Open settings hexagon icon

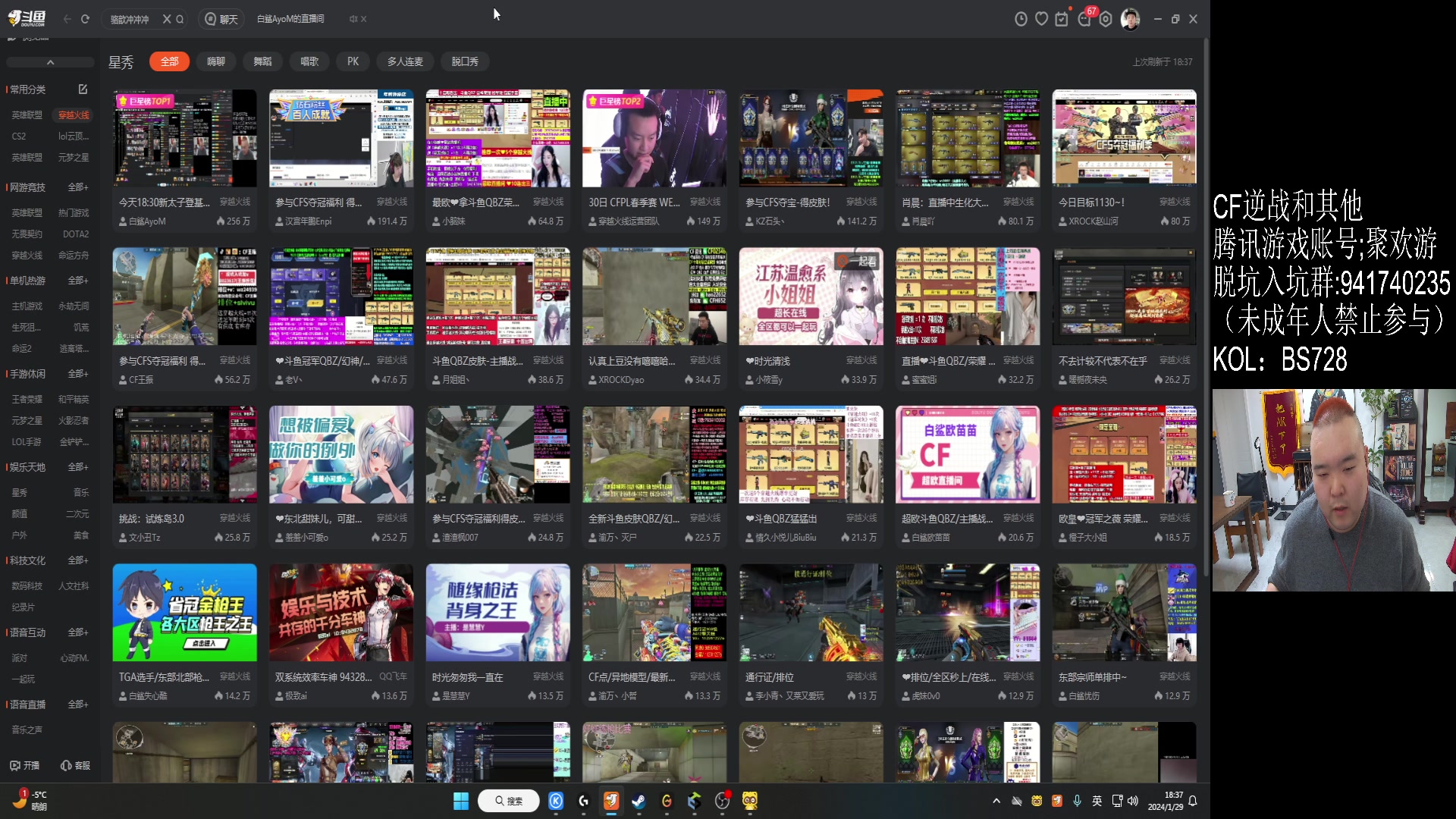click(1106, 19)
